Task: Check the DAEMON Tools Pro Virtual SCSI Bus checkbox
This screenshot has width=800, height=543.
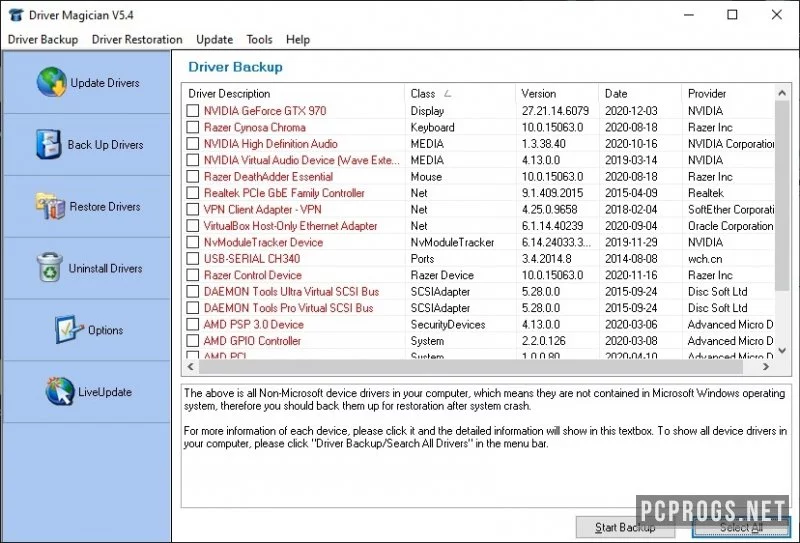Action: pyautogui.click(x=192, y=308)
